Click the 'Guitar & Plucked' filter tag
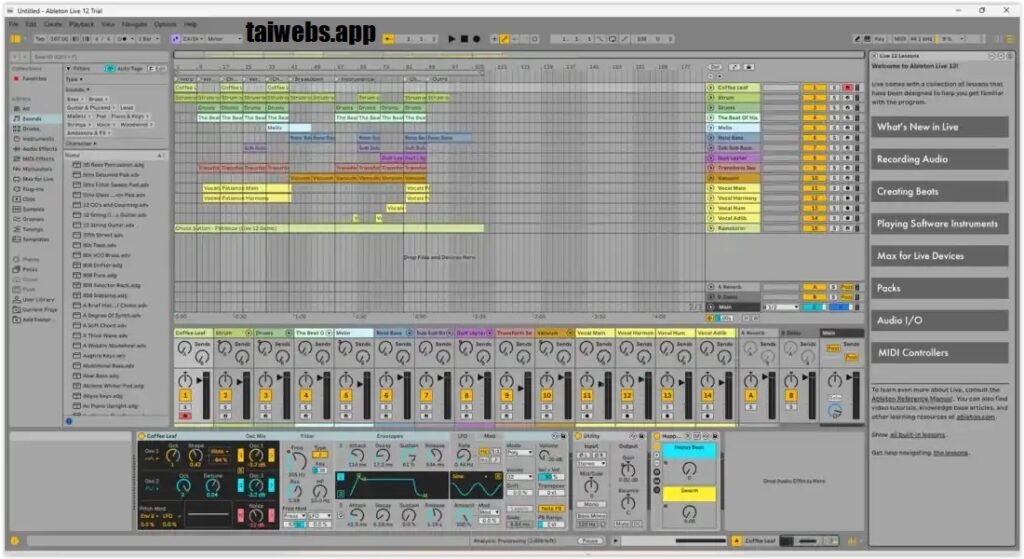Viewport: 1024px width, 559px height. click(89, 107)
